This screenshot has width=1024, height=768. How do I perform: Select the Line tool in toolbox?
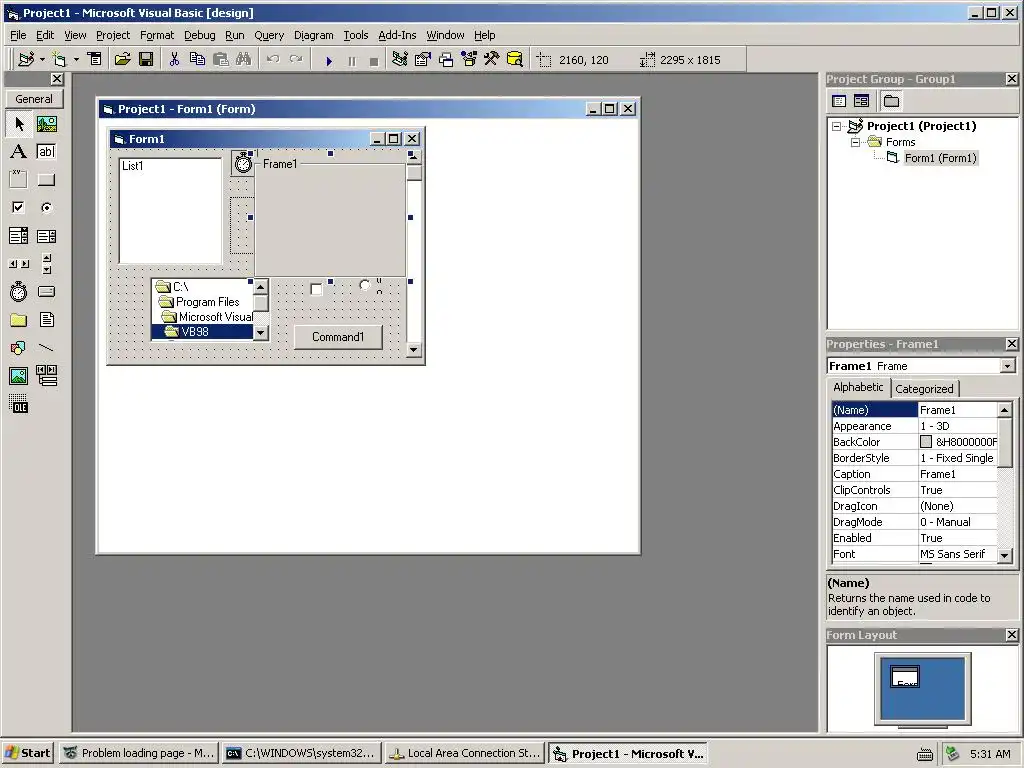(x=46, y=347)
